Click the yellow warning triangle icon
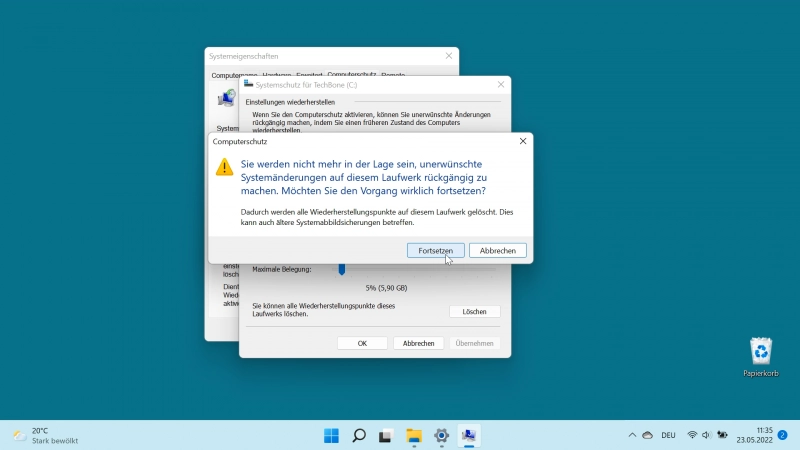The width and height of the screenshot is (800, 450). coord(224,167)
